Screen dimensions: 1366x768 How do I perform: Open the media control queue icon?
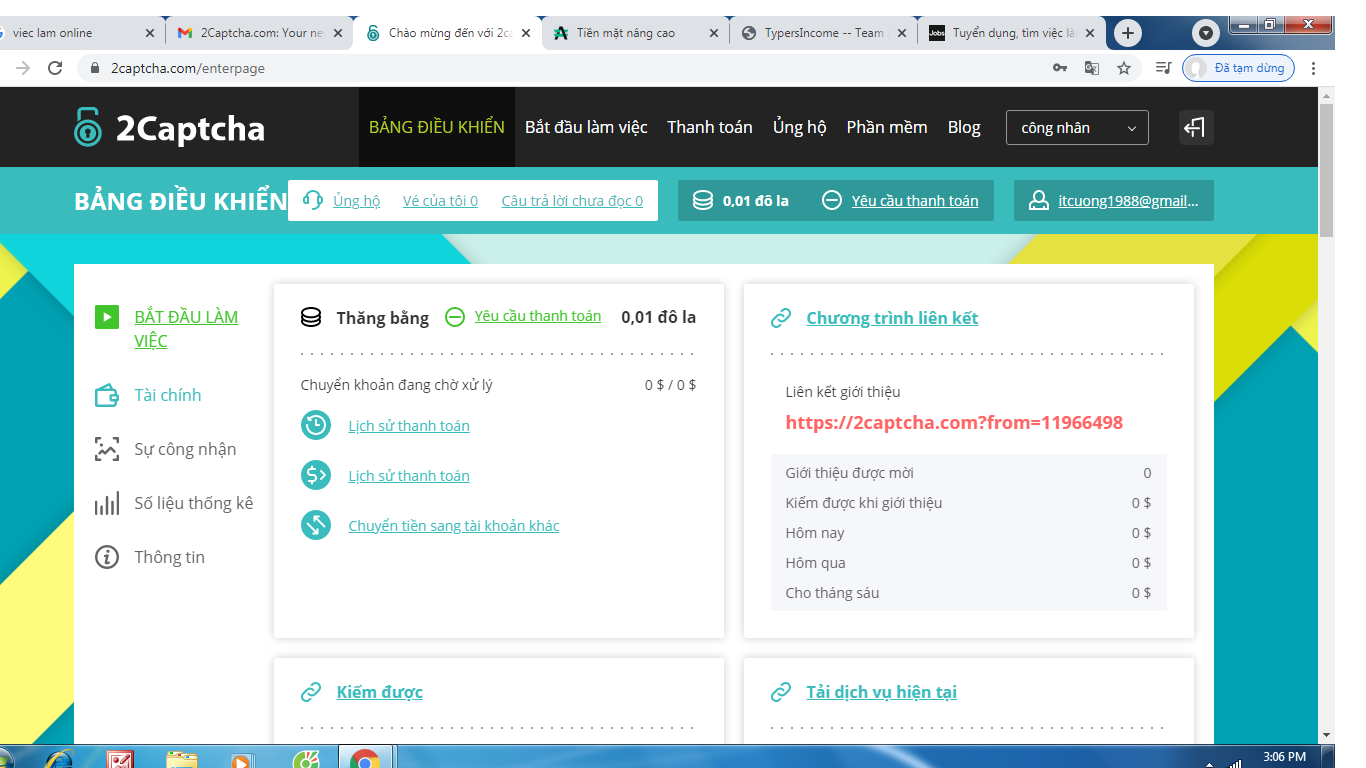coord(1163,68)
